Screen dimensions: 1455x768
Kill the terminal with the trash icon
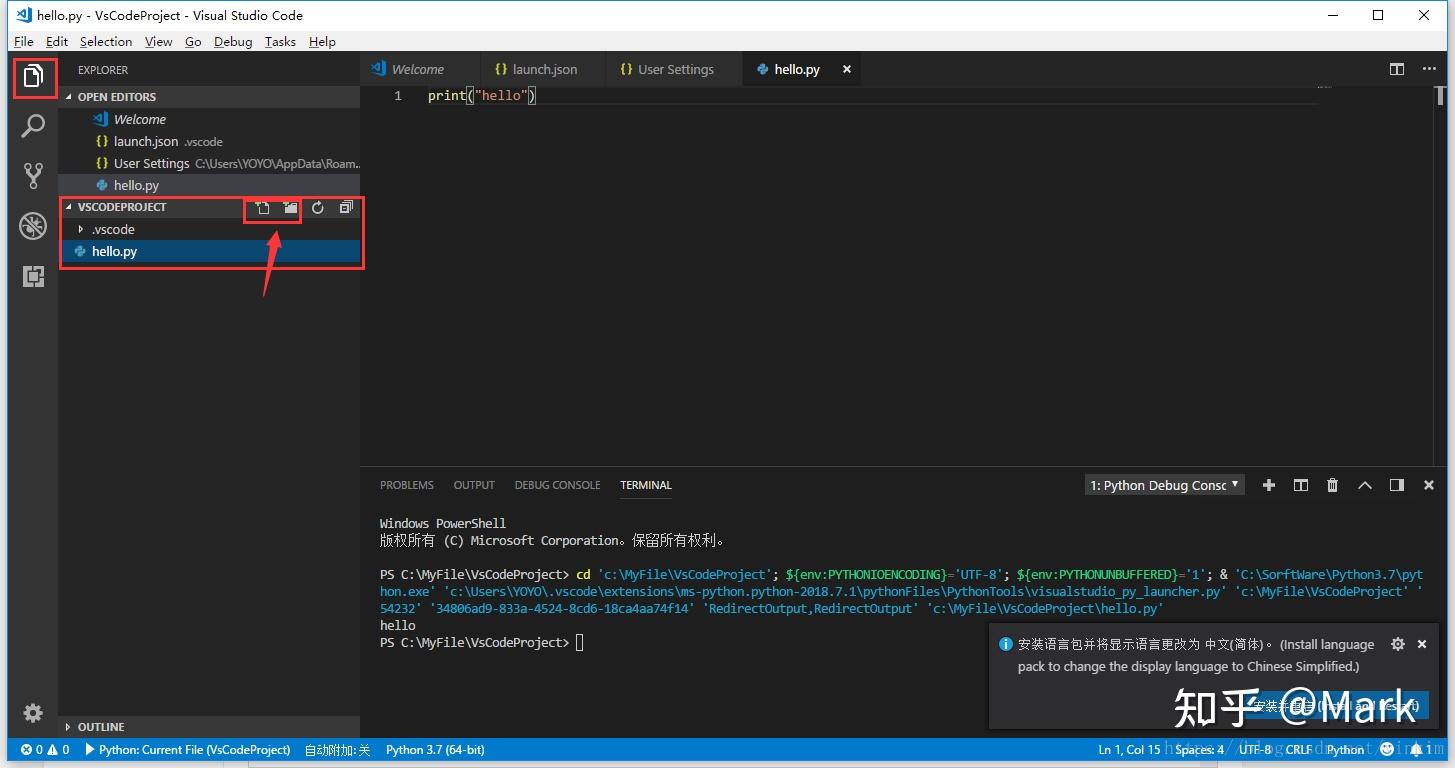1332,485
